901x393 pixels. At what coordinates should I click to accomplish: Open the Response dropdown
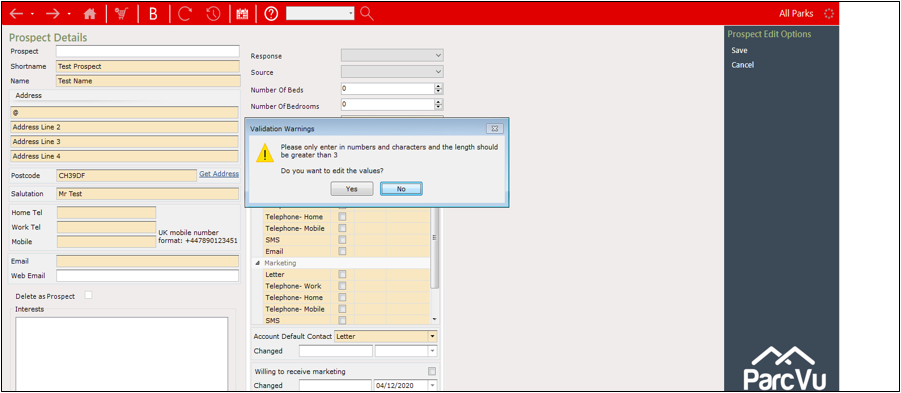point(392,56)
